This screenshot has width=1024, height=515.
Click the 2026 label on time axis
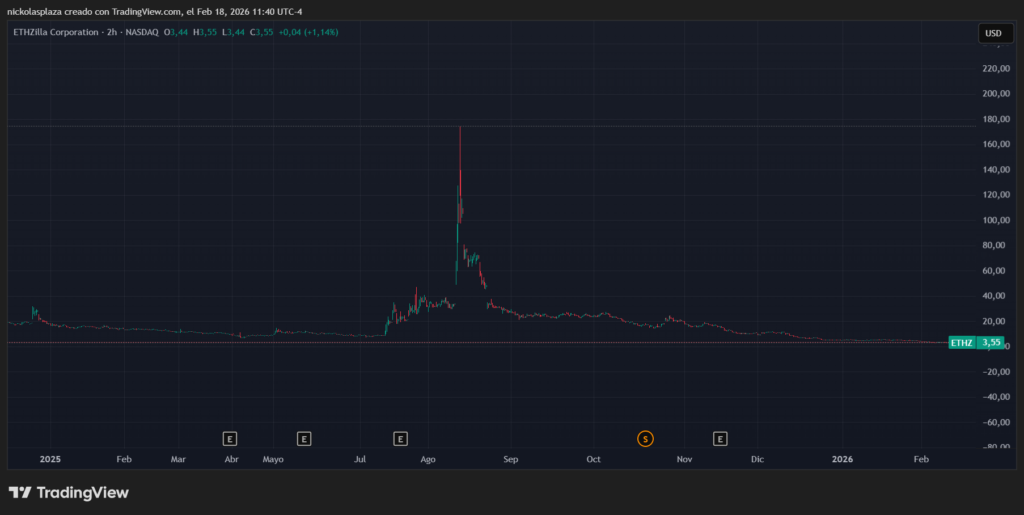[843, 460]
